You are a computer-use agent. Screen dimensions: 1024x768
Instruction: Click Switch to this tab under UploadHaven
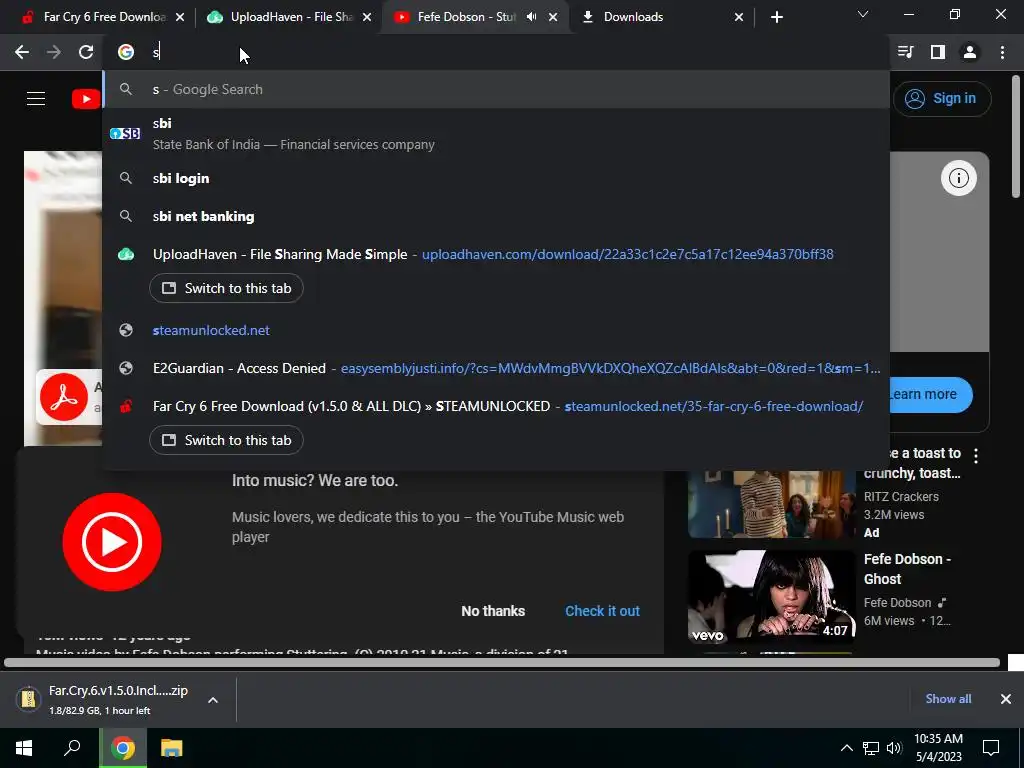pos(226,289)
